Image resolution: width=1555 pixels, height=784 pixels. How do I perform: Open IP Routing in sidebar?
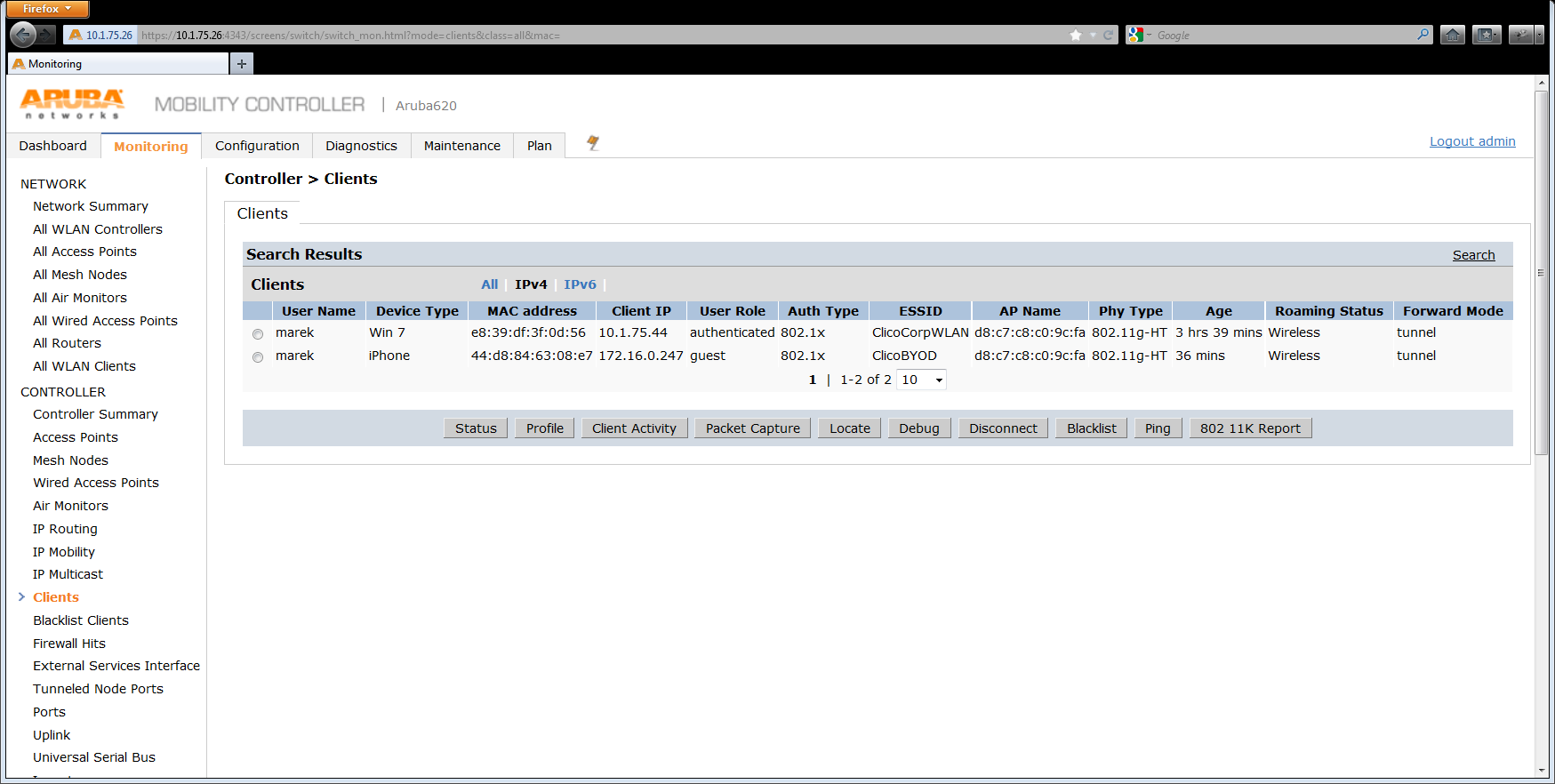click(65, 529)
